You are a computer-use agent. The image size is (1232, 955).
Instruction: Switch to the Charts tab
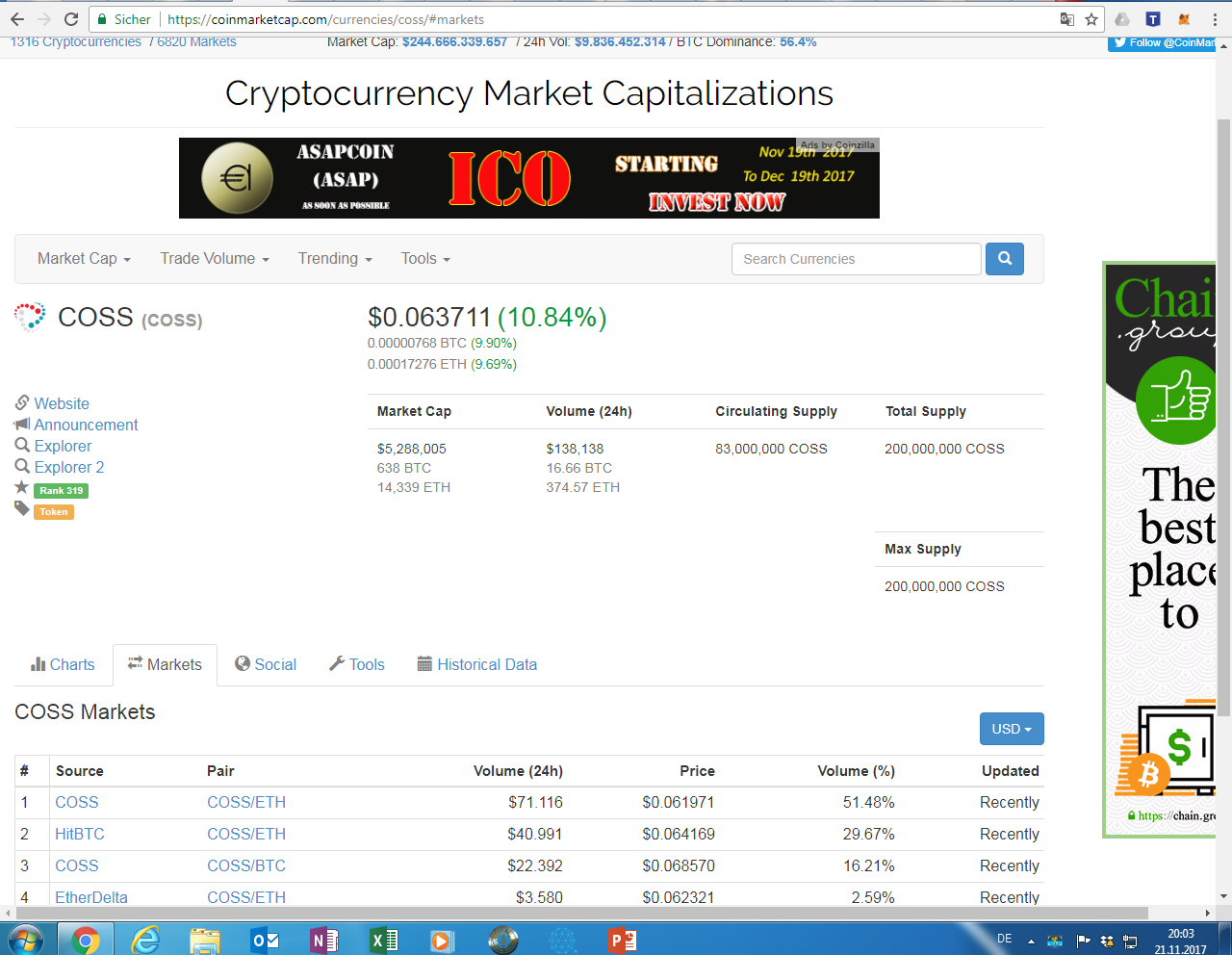pos(63,664)
